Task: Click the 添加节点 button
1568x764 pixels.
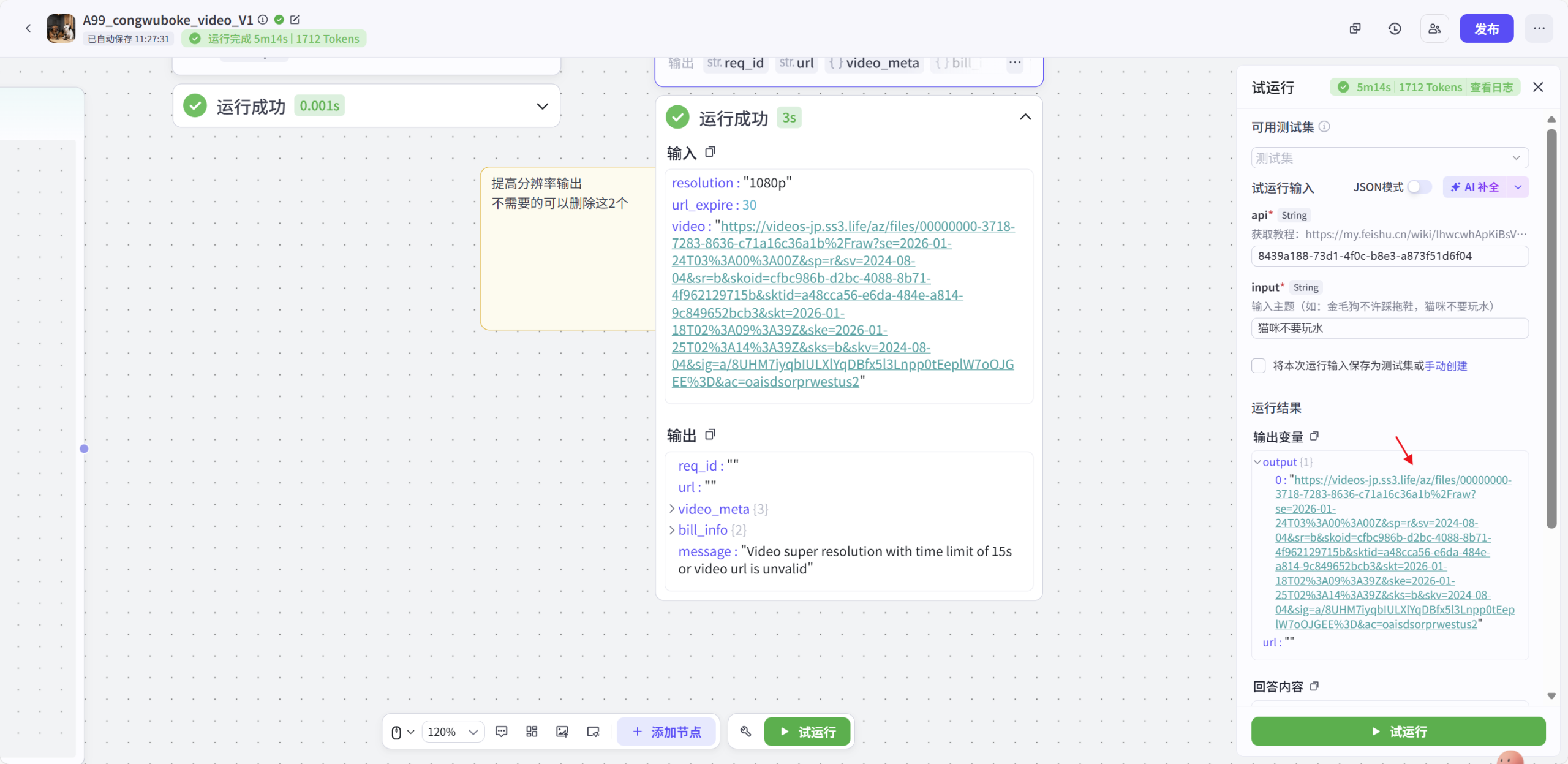Action: tap(666, 732)
